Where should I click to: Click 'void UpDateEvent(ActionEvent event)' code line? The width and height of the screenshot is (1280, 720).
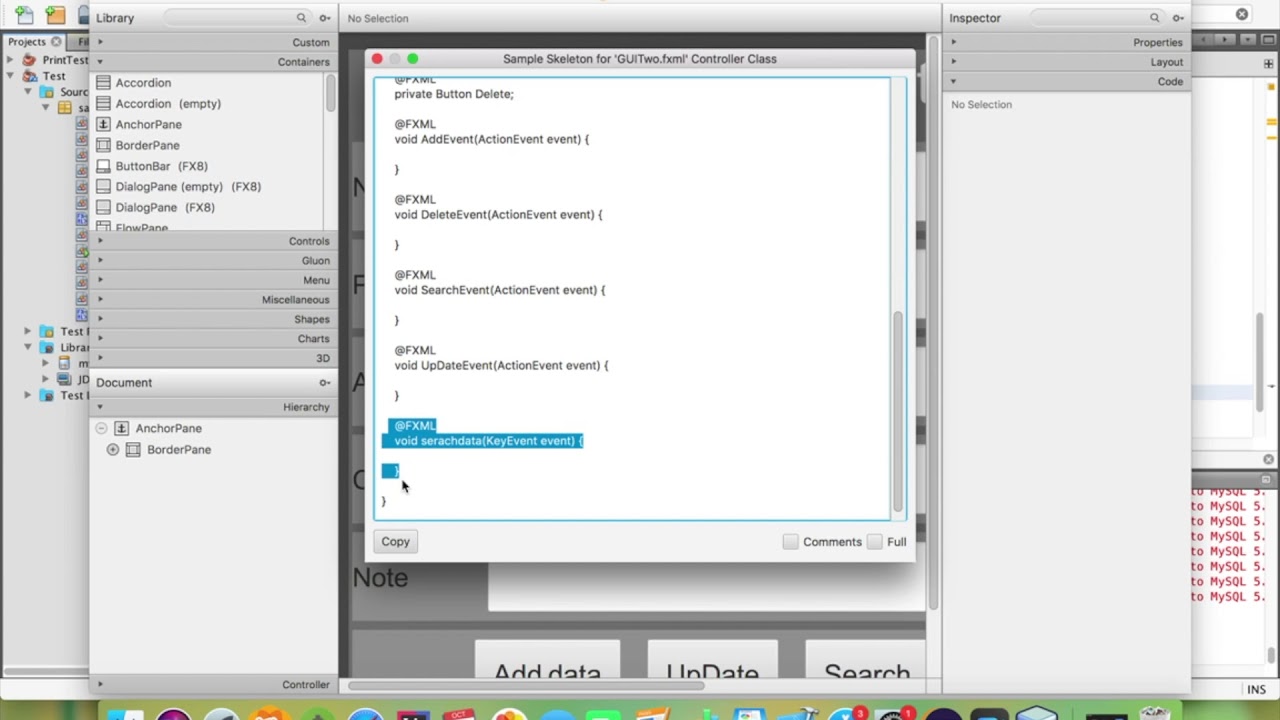click(501, 366)
